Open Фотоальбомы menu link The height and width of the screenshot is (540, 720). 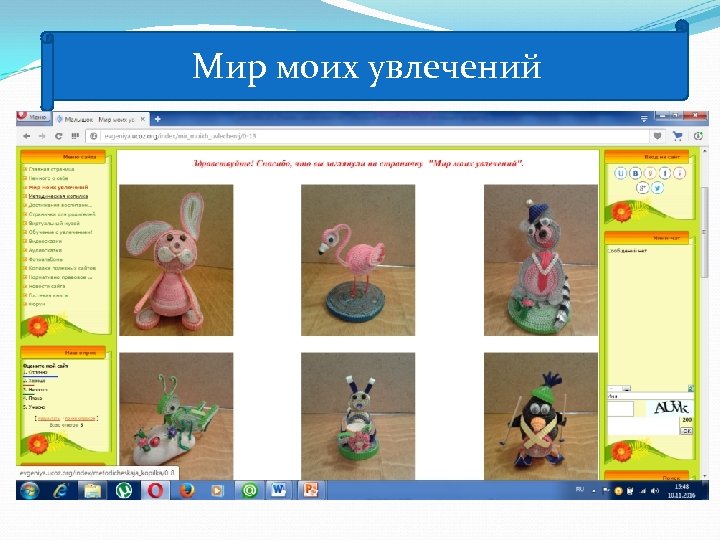tap(45, 259)
